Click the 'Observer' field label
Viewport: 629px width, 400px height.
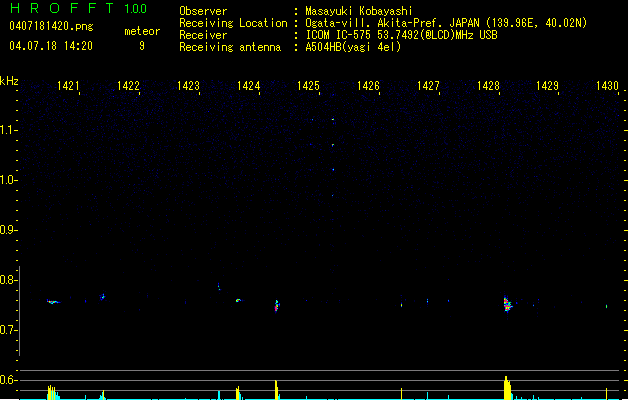tap(203, 11)
